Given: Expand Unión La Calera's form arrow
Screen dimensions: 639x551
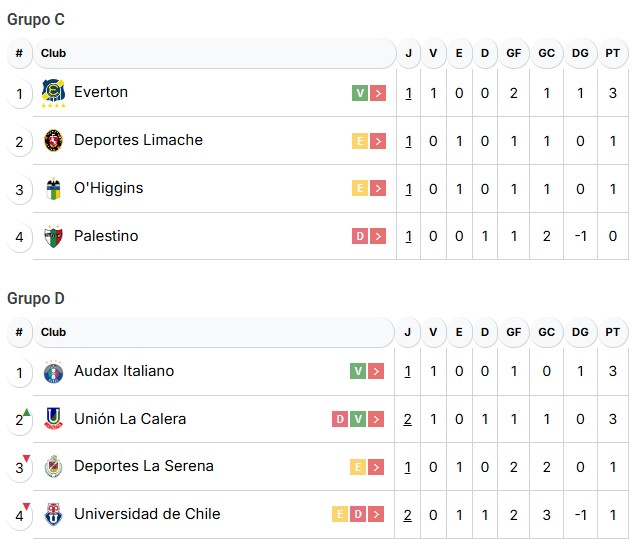Looking at the screenshot, I should 378,420.
